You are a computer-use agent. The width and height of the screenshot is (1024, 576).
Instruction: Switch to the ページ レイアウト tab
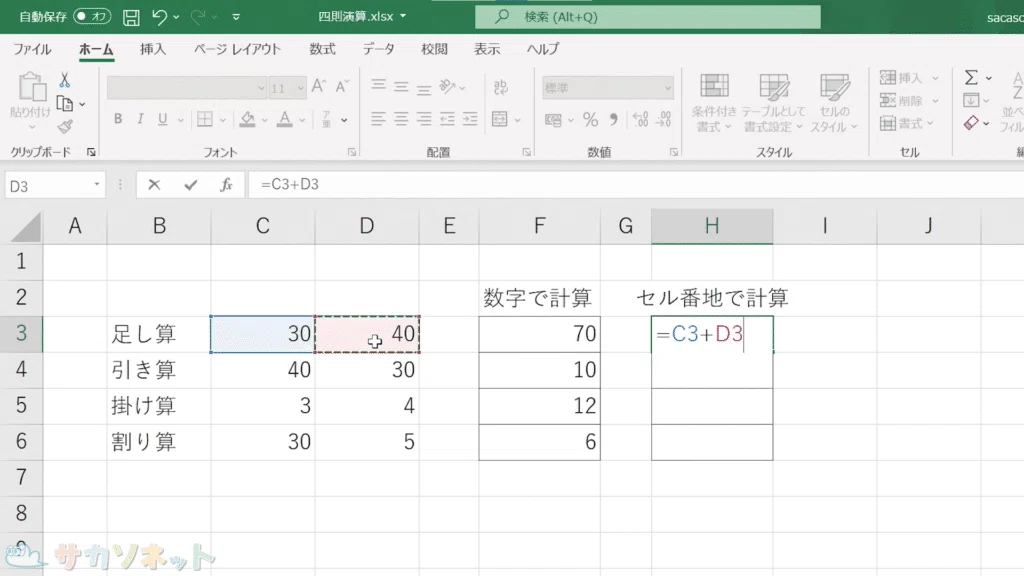pyautogui.click(x=237, y=50)
